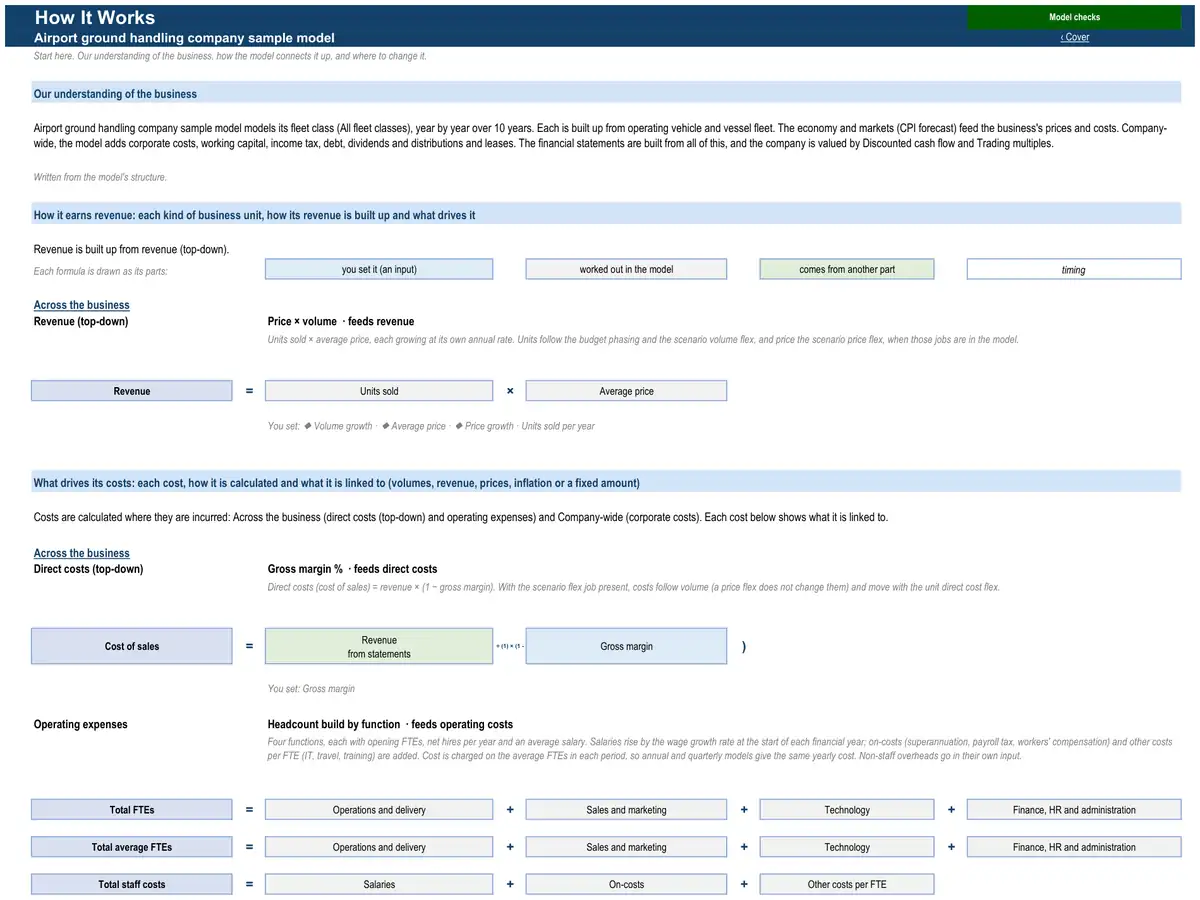Click the 'Operating expenses' label
The height and width of the screenshot is (900, 1200).
coord(81,724)
